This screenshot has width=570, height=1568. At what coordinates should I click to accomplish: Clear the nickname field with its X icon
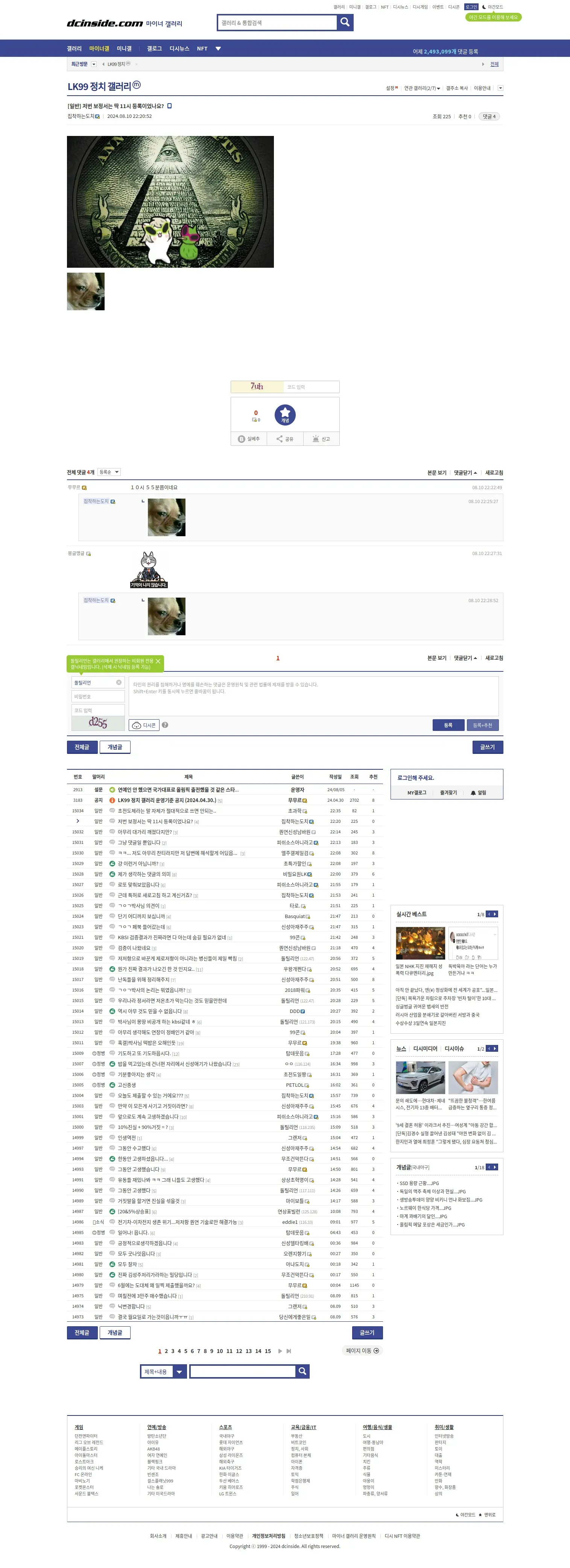(x=119, y=682)
